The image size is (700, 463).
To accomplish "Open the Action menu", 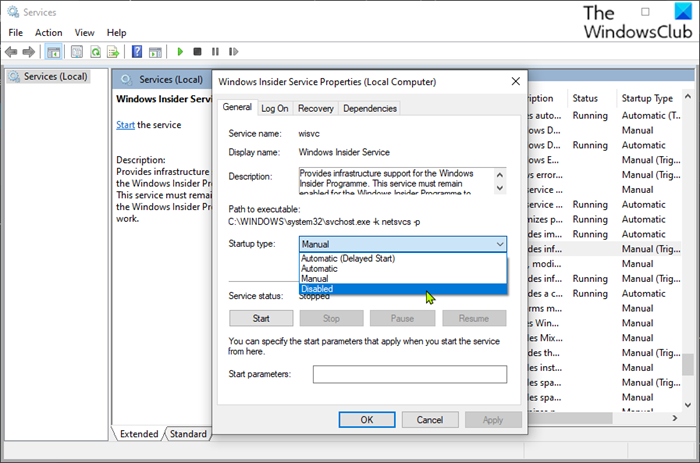I will point(49,33).
